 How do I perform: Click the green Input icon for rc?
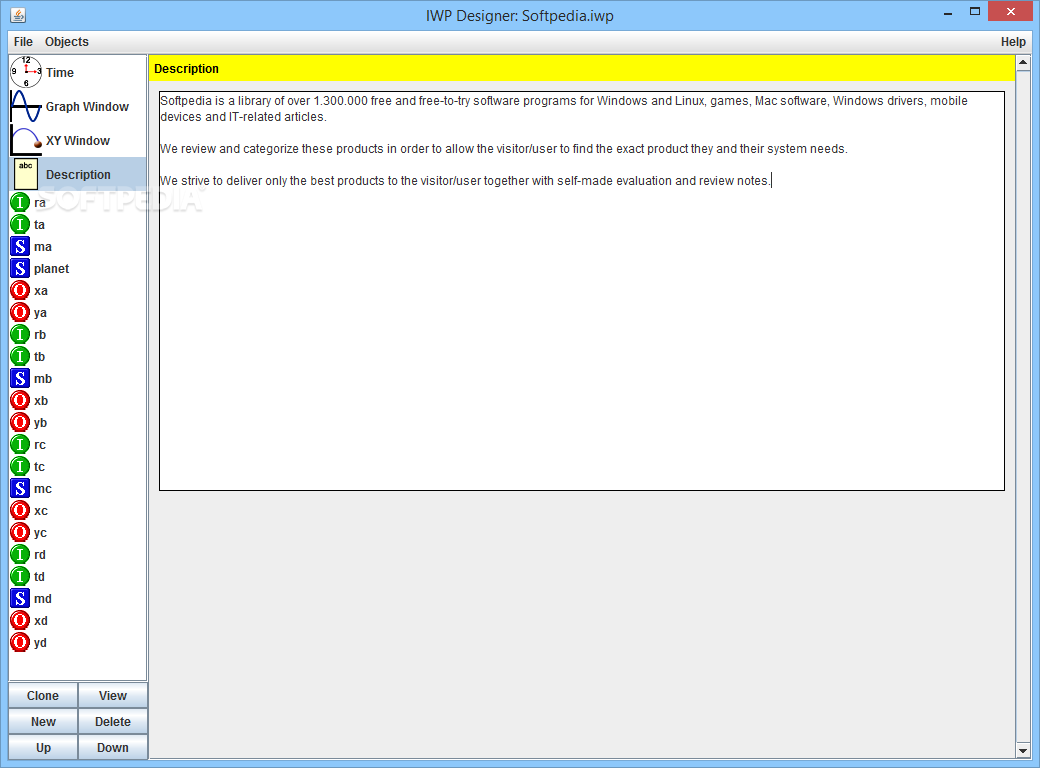(x=20, y=444)
